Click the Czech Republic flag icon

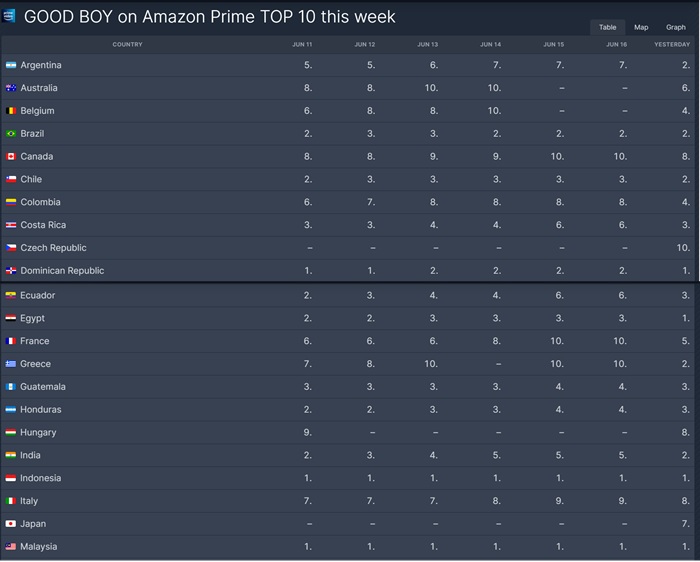click(11, 248)
